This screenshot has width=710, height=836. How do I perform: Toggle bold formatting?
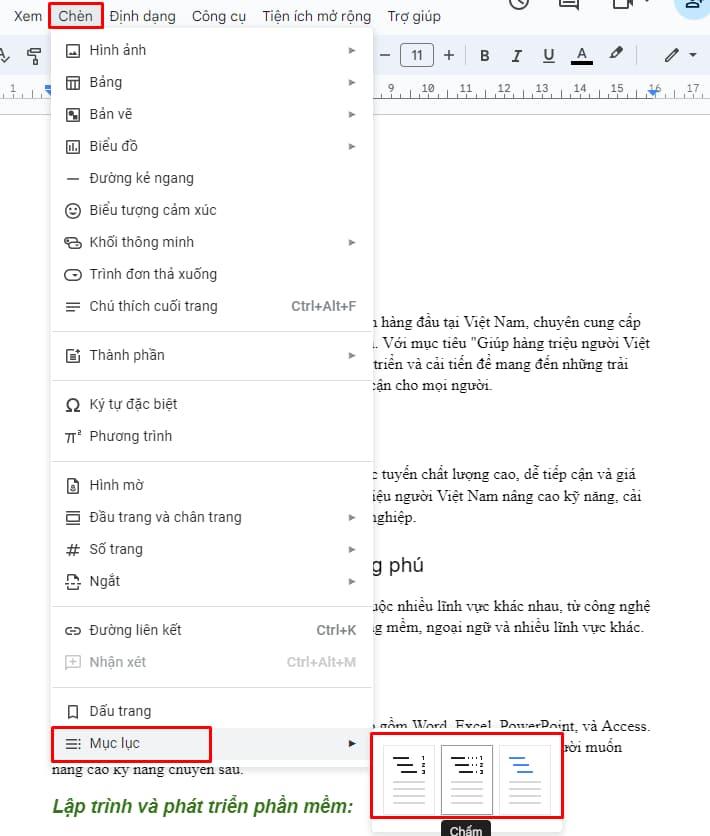coord(485,55)
